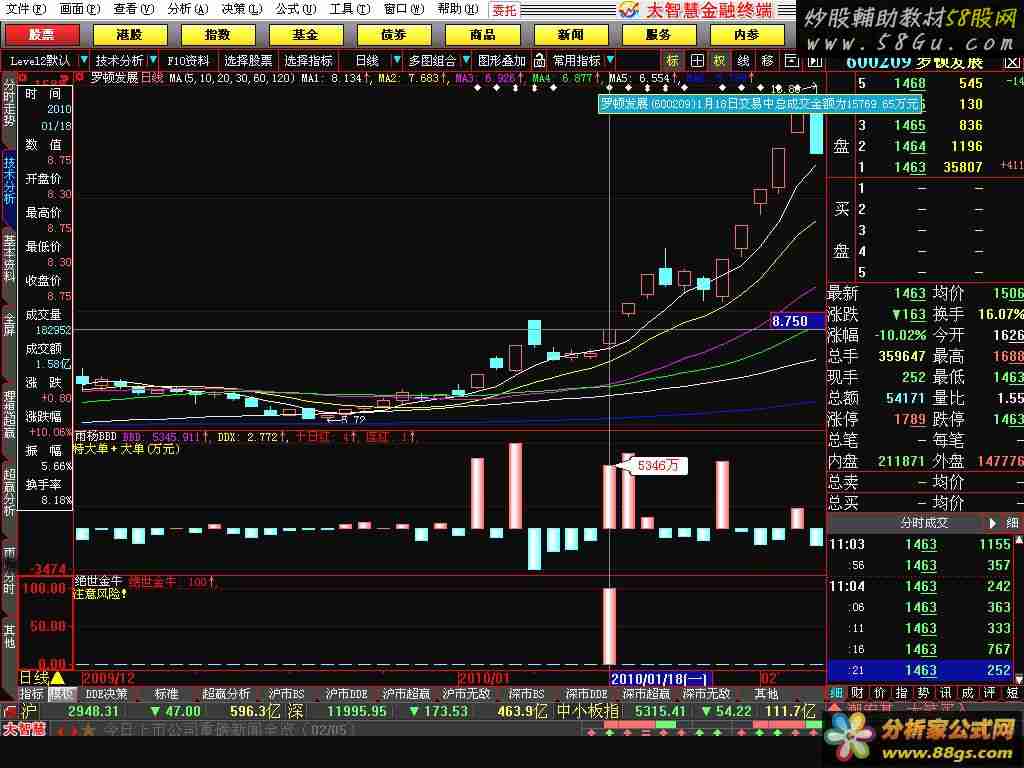1024x768 pixels.
Task: Click the 成 deals icon in bottom-right strip
Action: point(968,693)
